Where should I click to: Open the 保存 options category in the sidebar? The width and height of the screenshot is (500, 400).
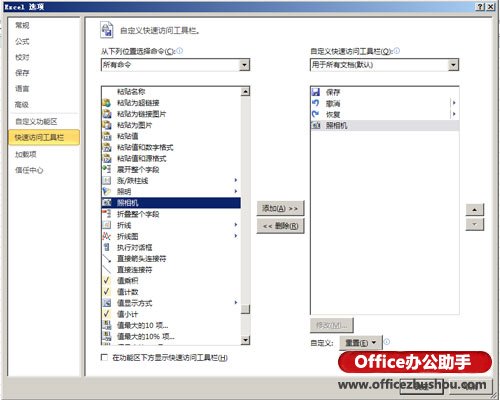point(22,73)
